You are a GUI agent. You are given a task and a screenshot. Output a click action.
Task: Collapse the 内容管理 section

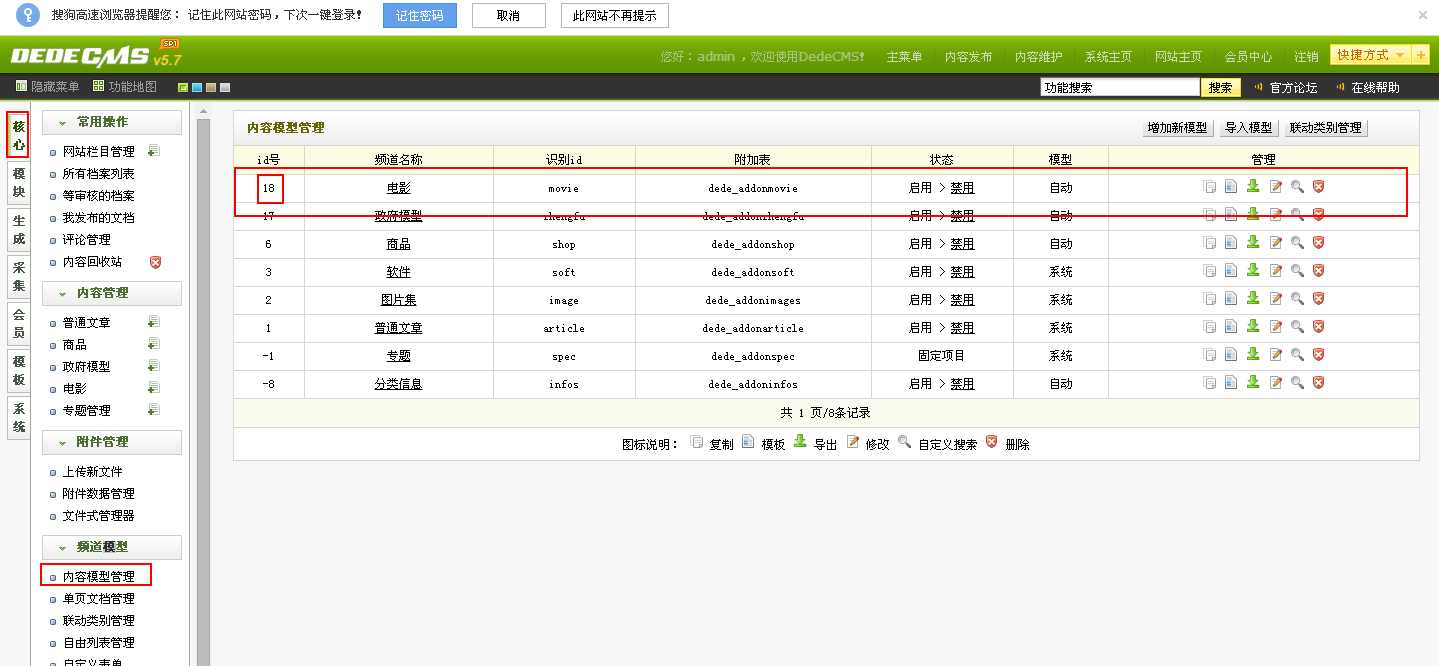pyautogui.click(x=112, y=293)
